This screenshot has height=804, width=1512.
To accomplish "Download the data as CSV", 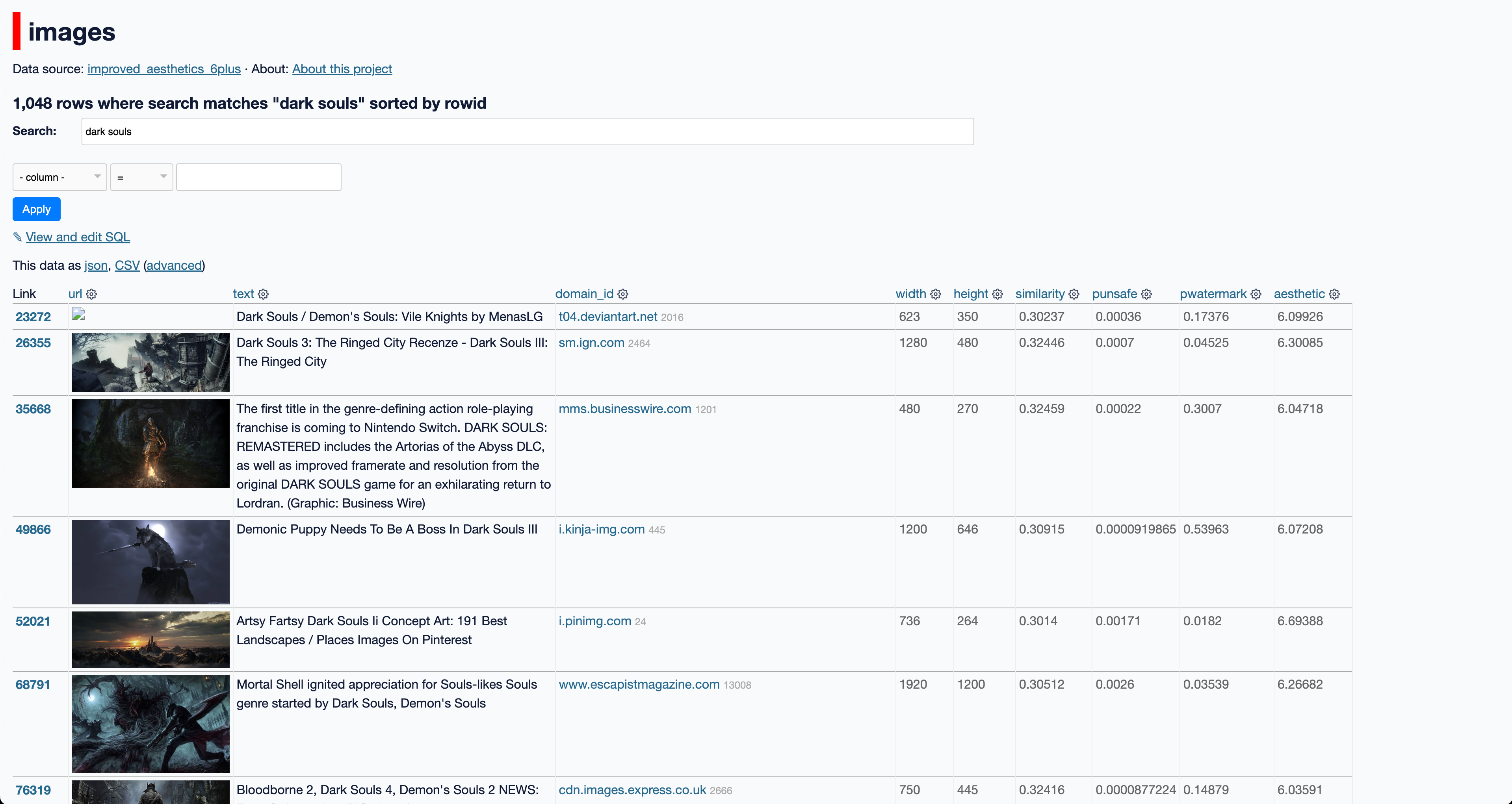I will click(127, 265).
